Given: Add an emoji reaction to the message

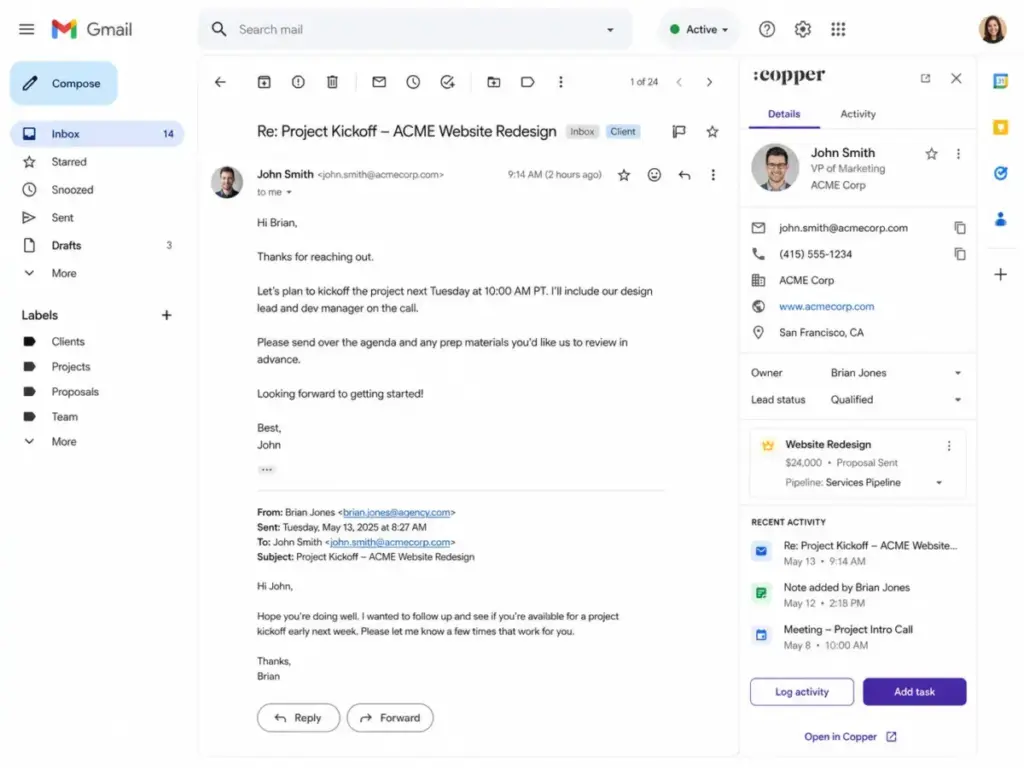Looking at the screenshot, I should click(x=654, y=175).
